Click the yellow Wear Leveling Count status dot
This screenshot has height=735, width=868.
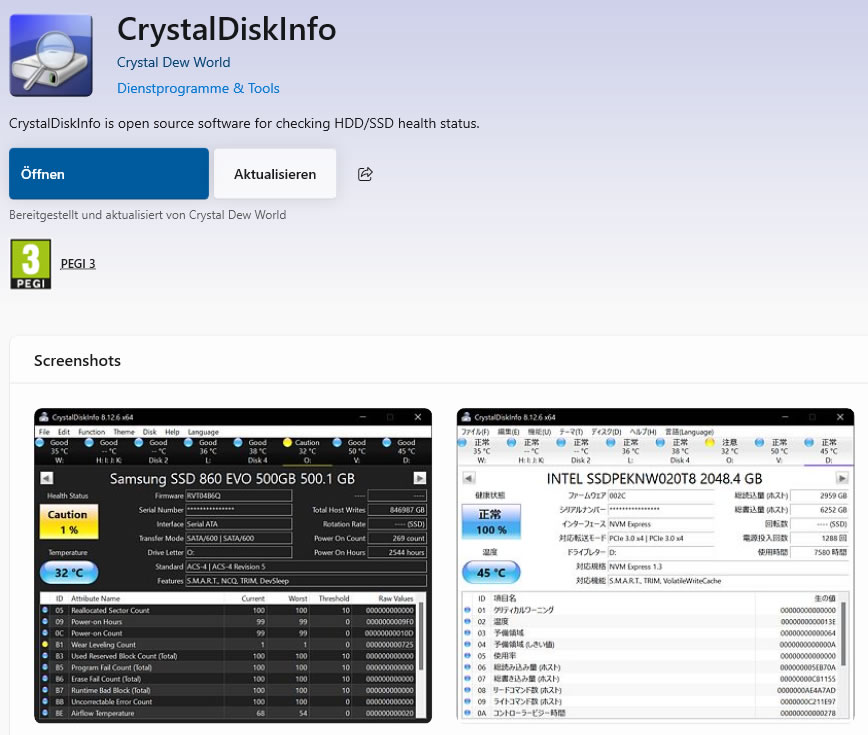pyautogui.click(x=44, y=645)
